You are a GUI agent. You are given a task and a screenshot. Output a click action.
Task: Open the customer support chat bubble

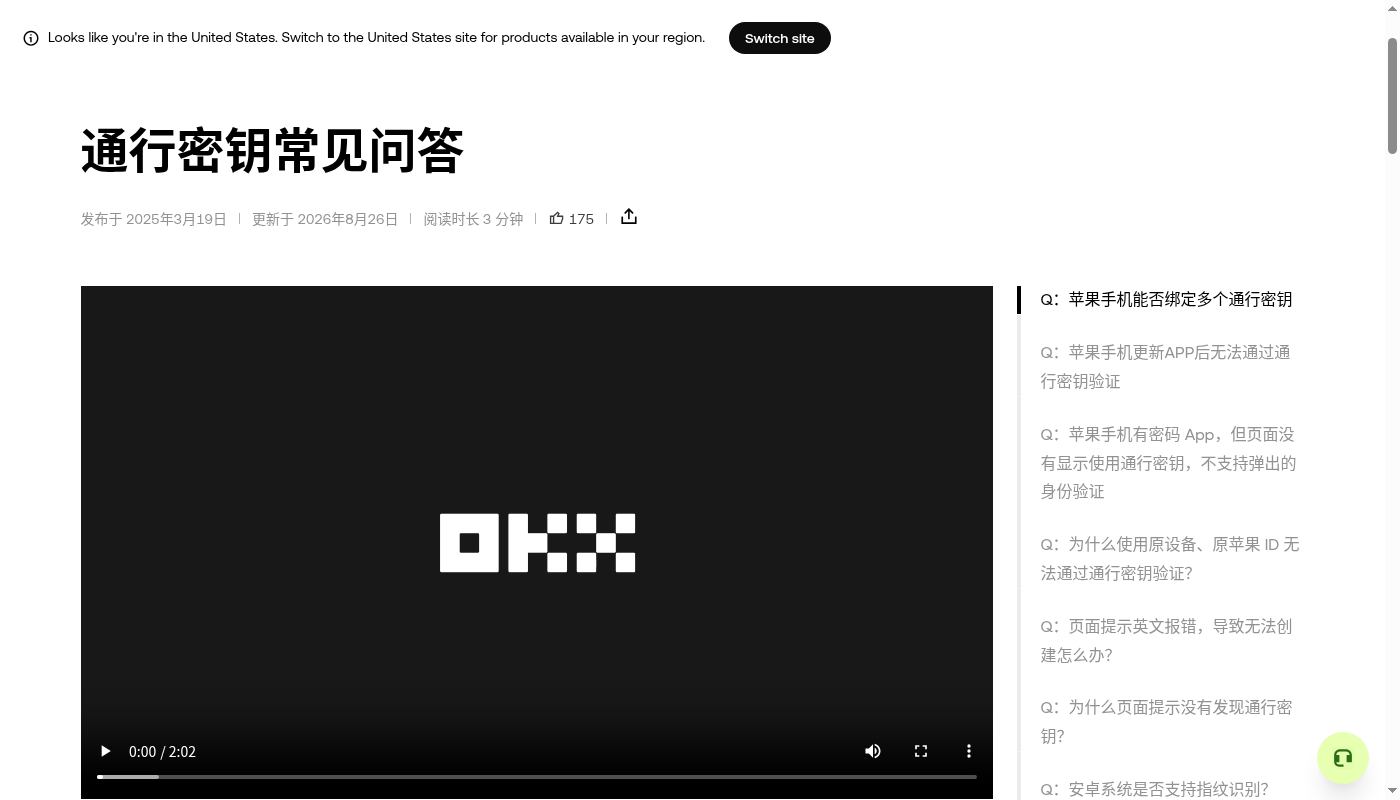pyautogui.click(x=1343, y=758)
